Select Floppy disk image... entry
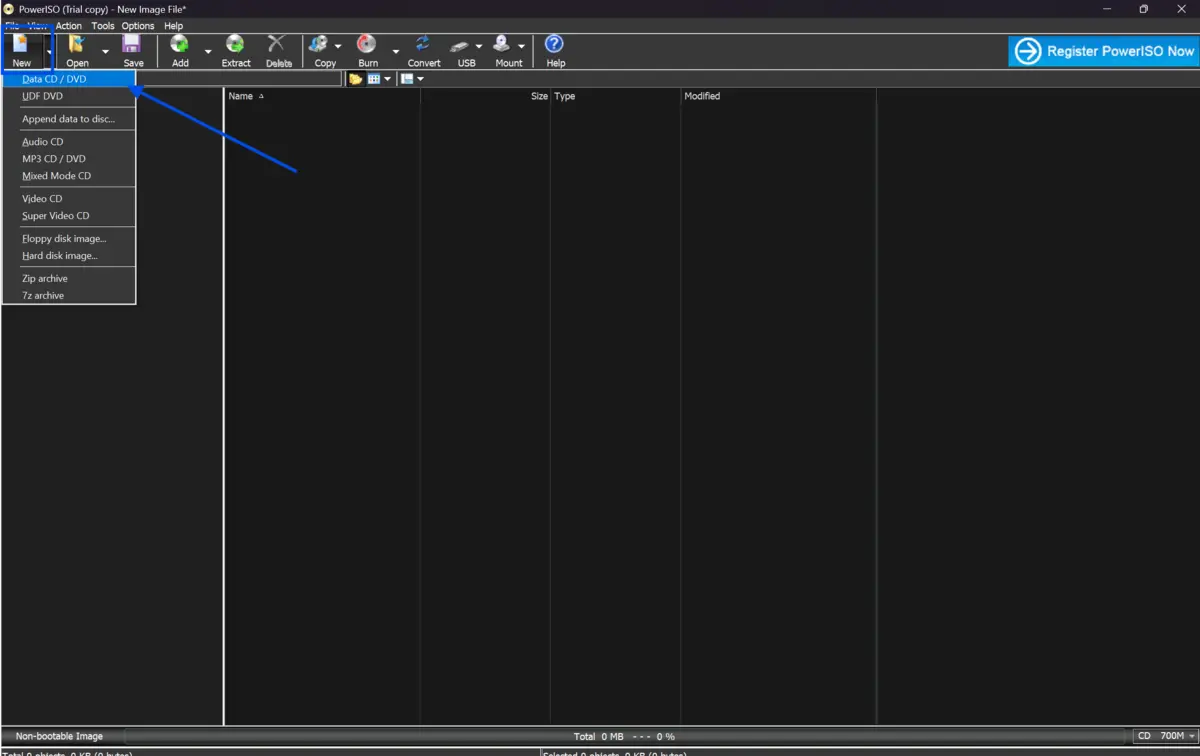 [x=69, y=239]
